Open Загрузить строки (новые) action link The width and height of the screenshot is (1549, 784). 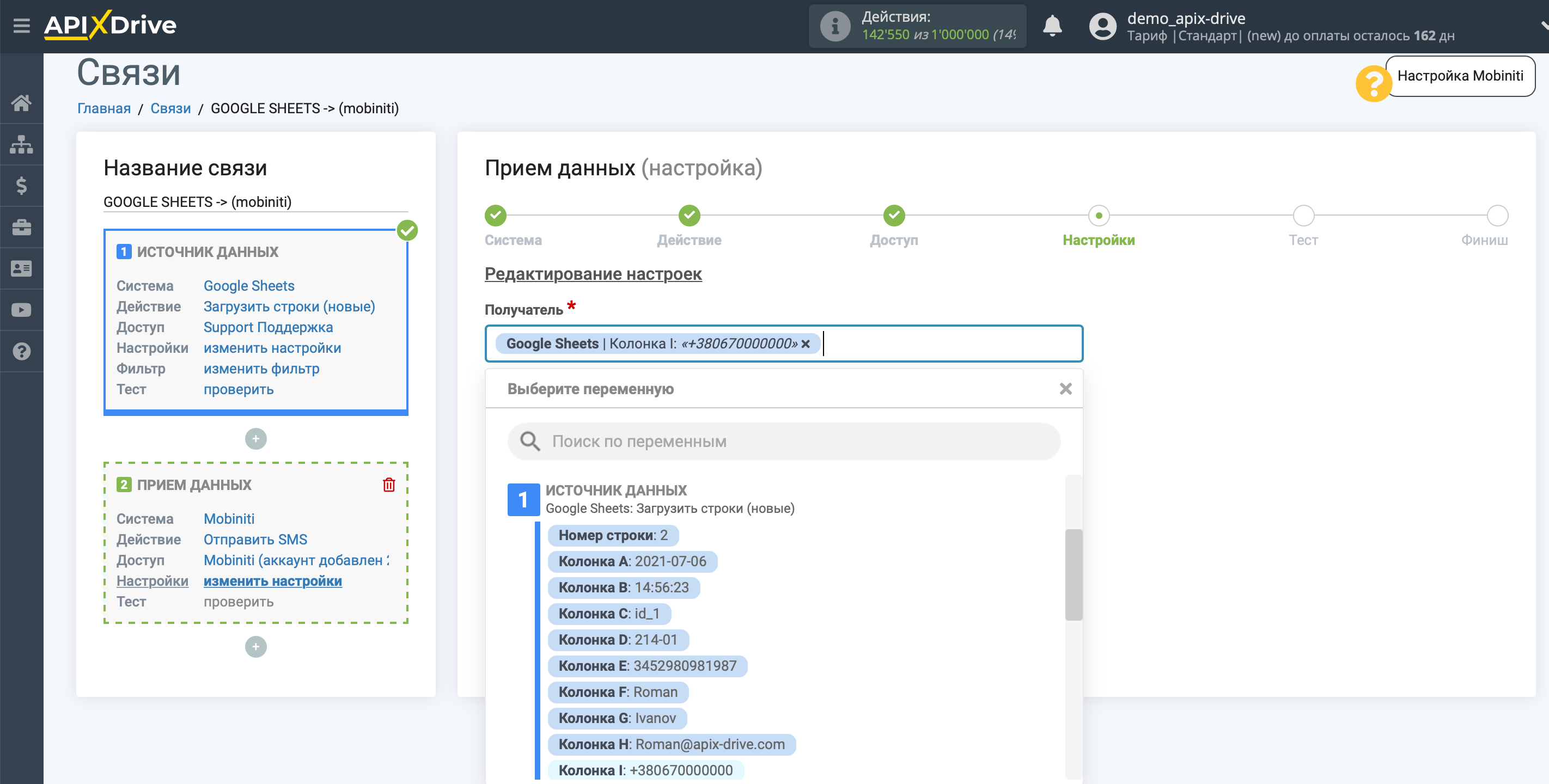[289, 307]
